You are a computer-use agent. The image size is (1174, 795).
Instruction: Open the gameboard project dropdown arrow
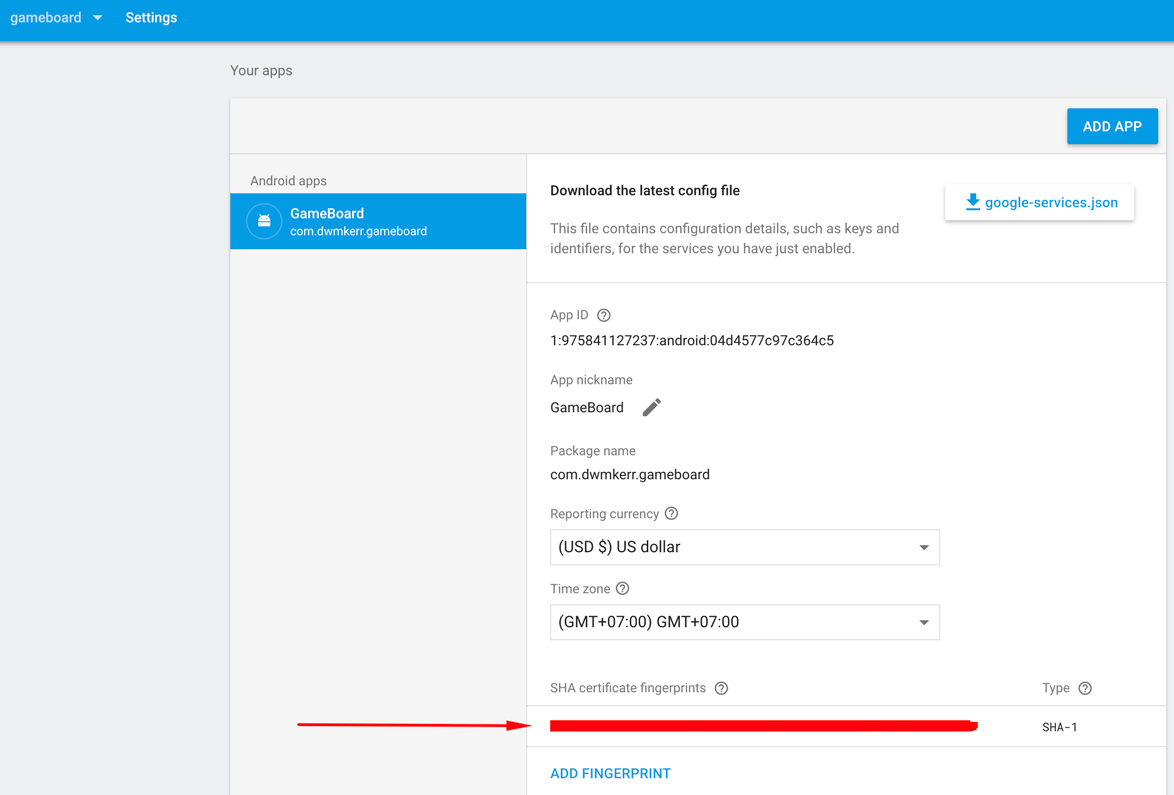pyautogui.click(x=97, y=18)
